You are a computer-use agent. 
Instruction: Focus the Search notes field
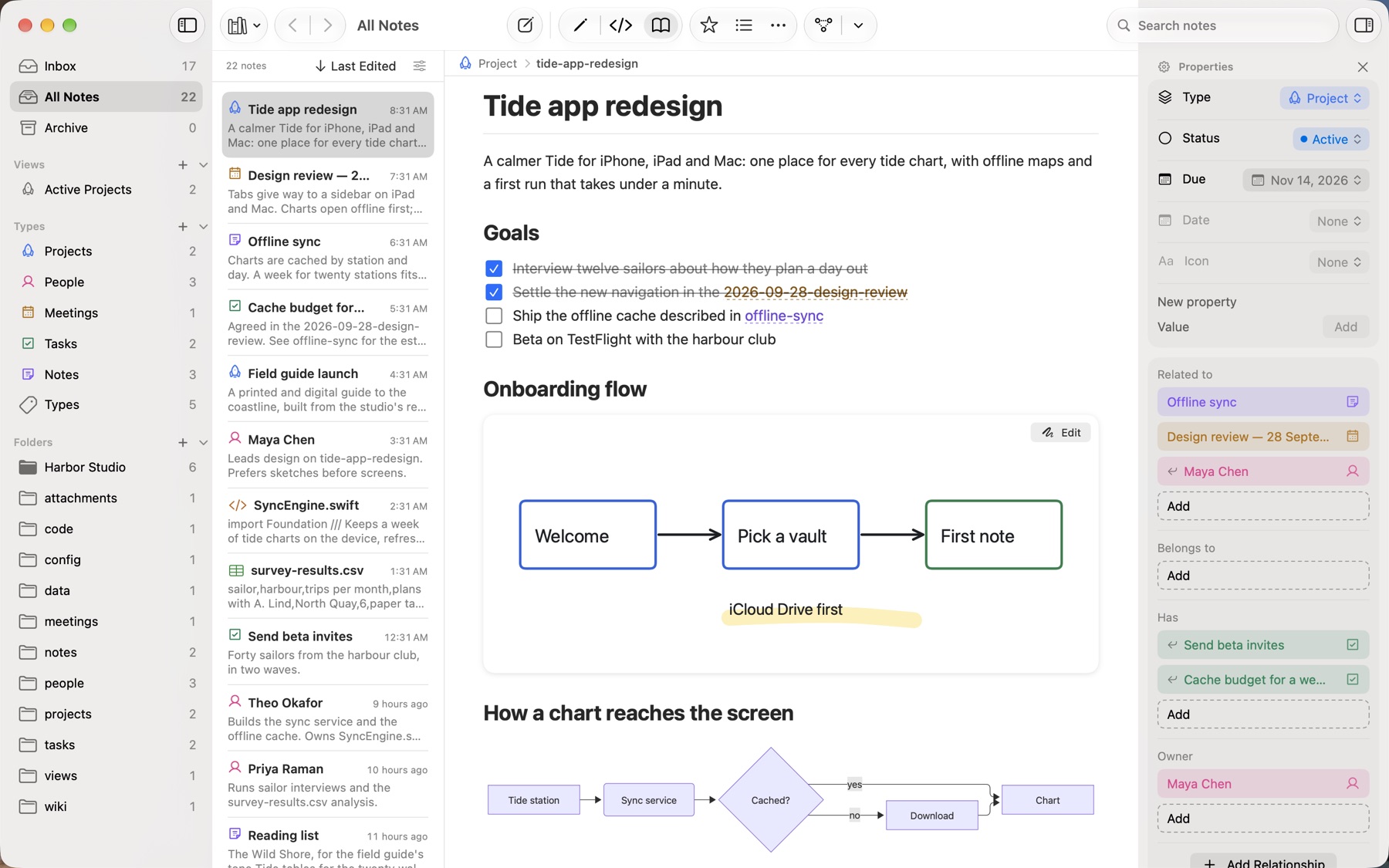[1223, 25]
